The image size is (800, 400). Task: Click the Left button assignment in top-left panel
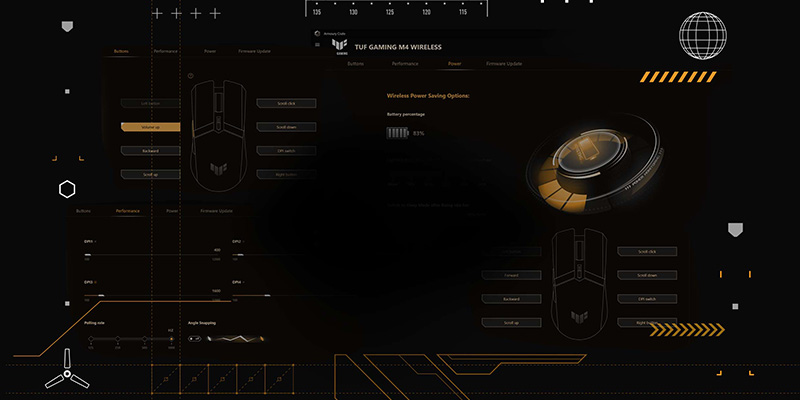[x=151, y=104]
